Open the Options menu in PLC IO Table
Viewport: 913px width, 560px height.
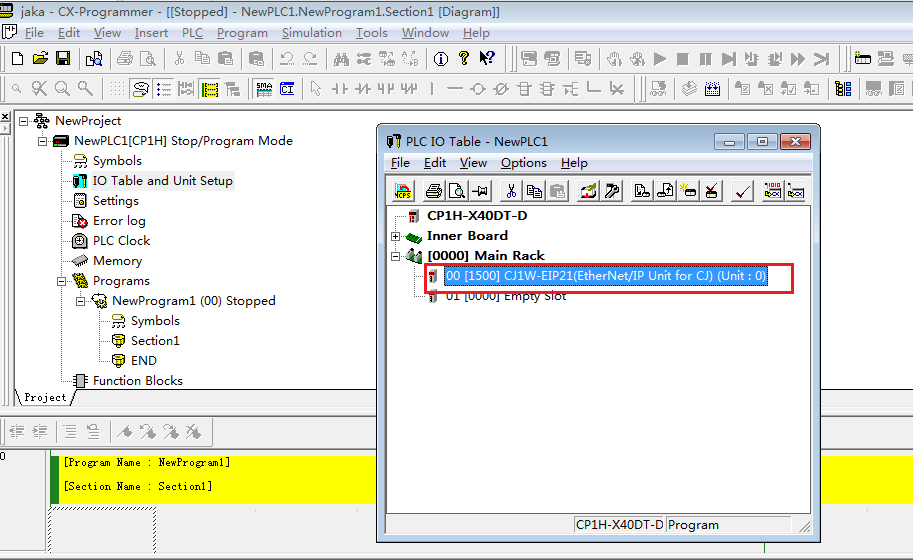click(x=523, y=163)
